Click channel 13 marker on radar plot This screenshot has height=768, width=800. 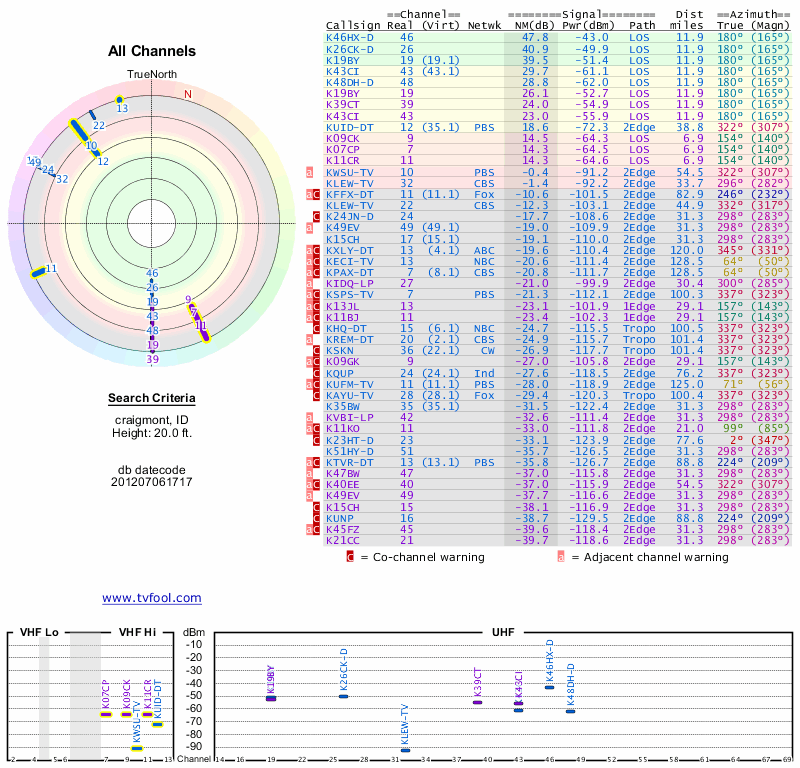click(119, 100)
